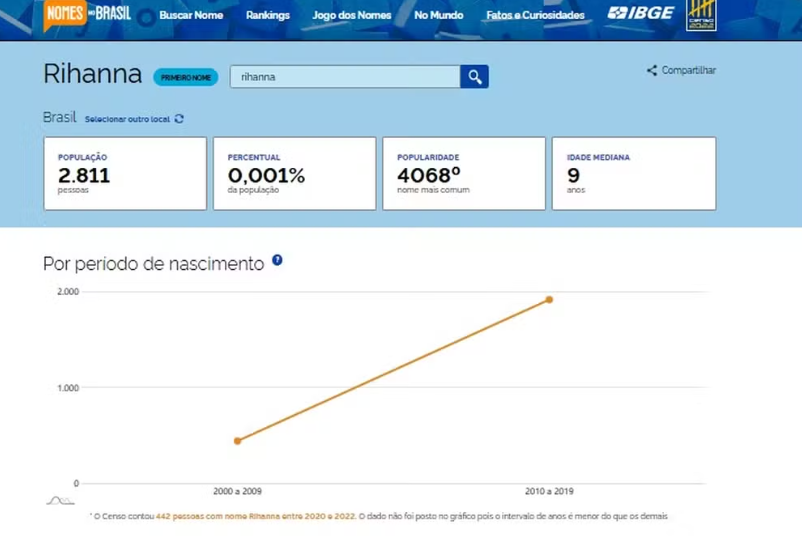This screenshot has width=802, height=536.
Task: Click the Selecionar outro local link
Action: 127,119
